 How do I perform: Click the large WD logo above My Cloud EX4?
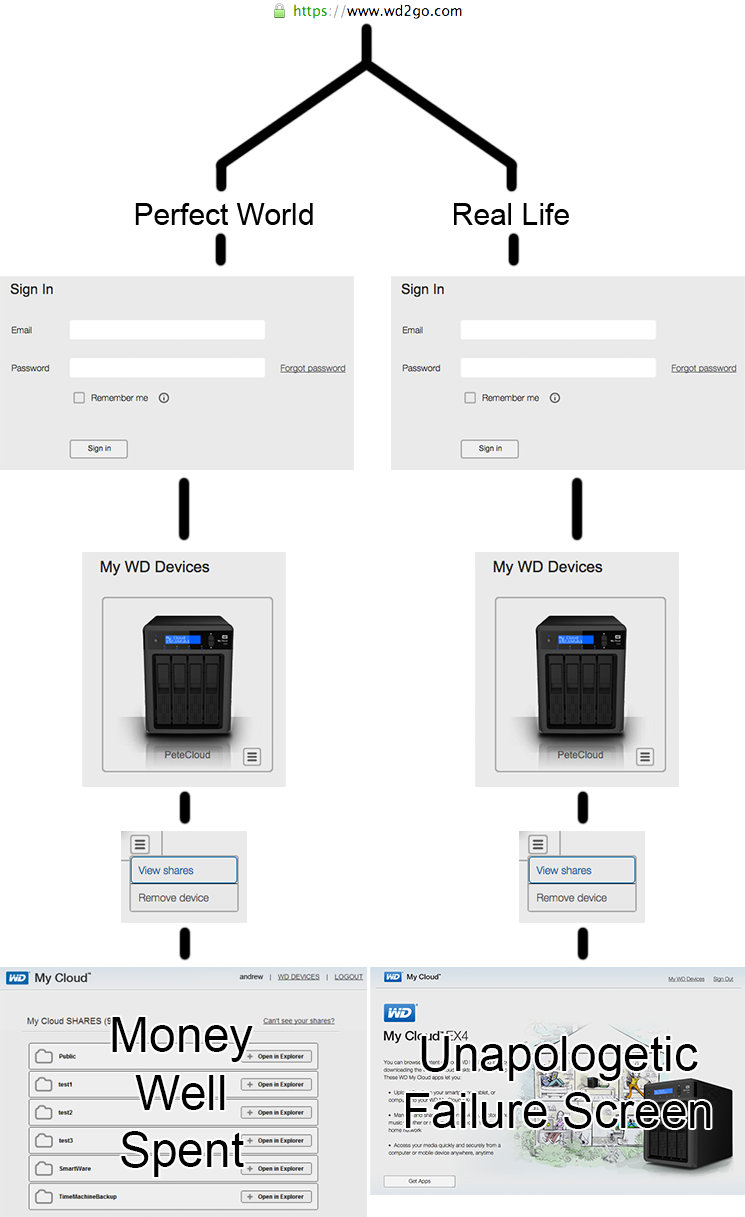[400, 1013]
